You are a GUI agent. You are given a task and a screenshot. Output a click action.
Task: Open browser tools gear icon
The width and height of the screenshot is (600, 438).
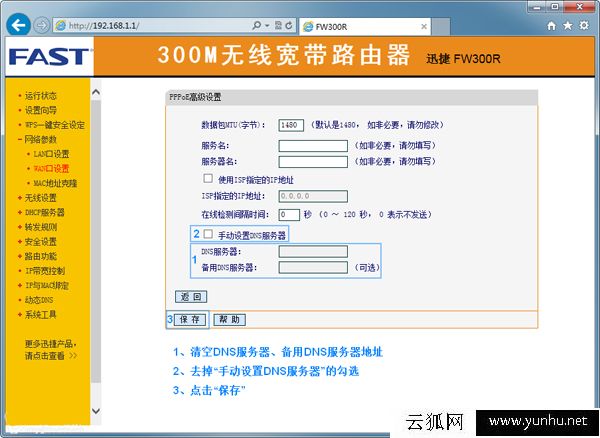(x=584, y=26)
